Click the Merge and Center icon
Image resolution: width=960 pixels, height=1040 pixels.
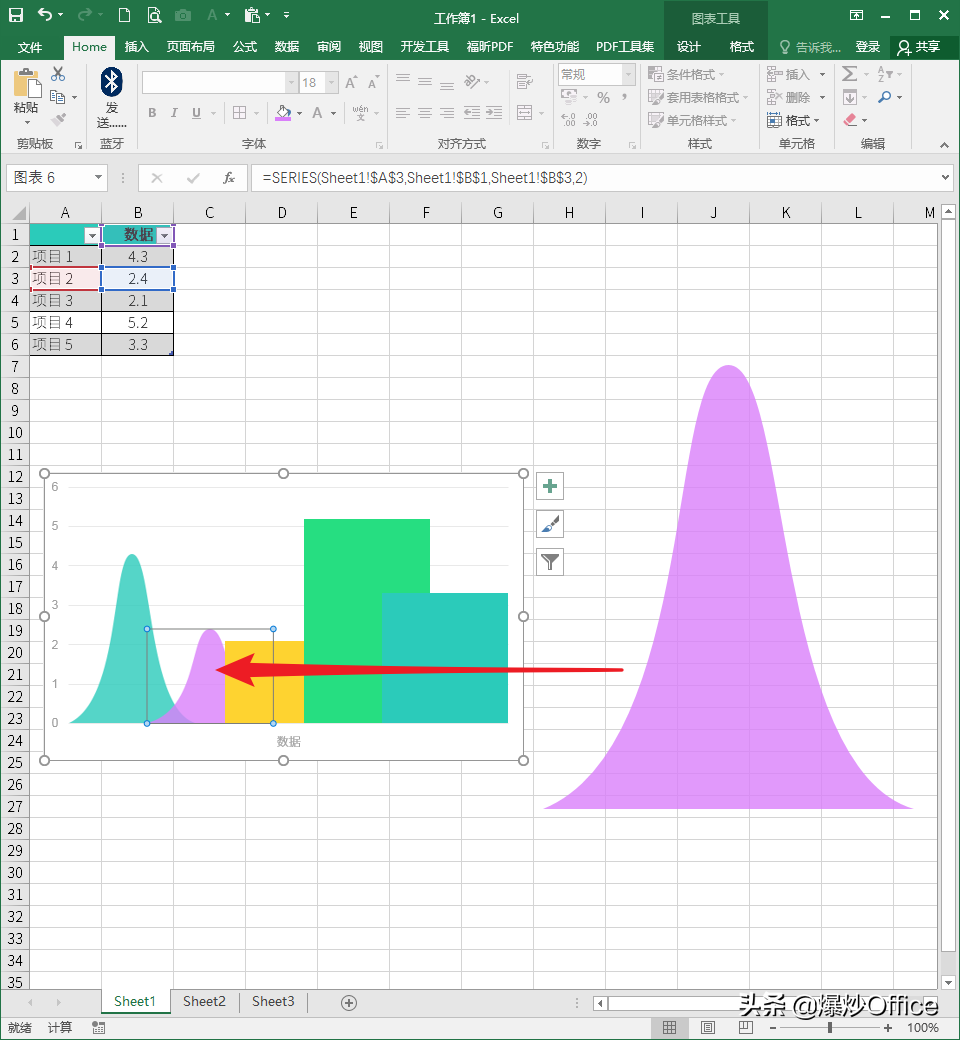[525, 113]
